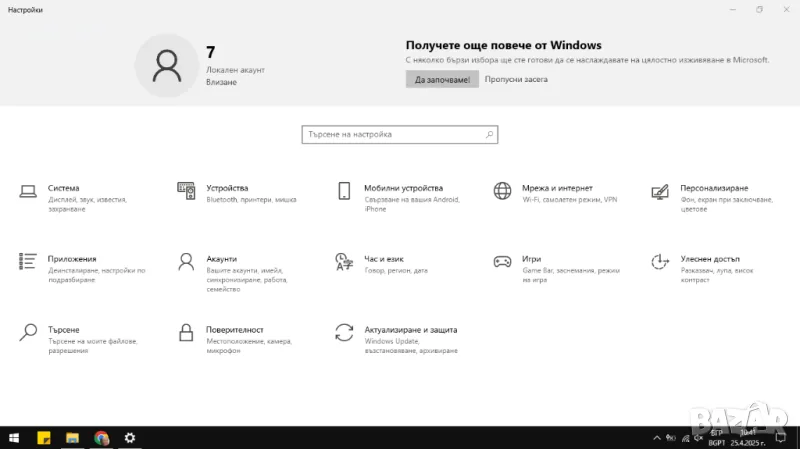
Task: Expand the hidden system tray icons chevron
Action: pos(658,438)
